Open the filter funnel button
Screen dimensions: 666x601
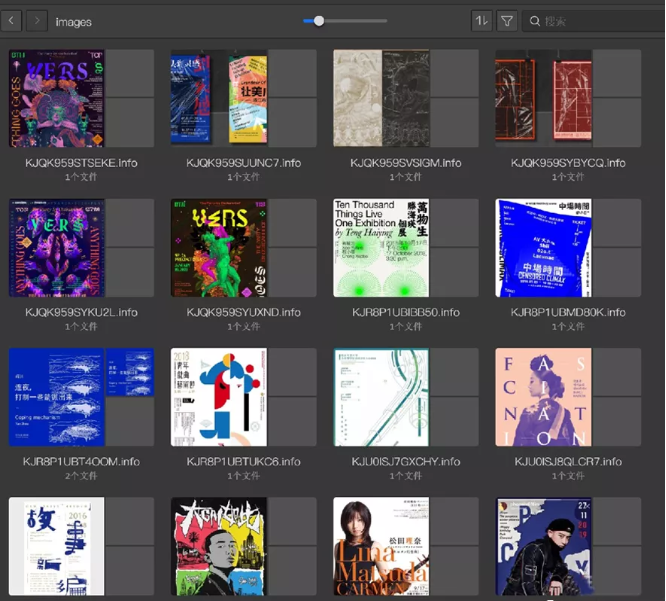coord(507,20)
